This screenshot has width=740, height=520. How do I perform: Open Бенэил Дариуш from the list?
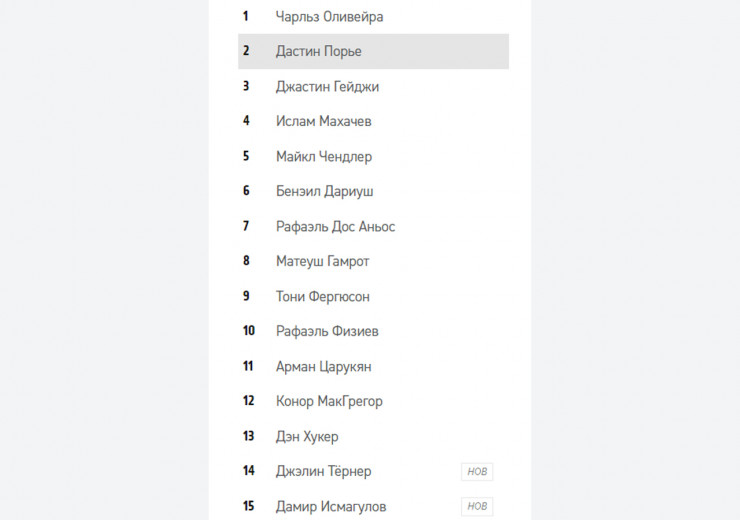[x=324, y=191]
